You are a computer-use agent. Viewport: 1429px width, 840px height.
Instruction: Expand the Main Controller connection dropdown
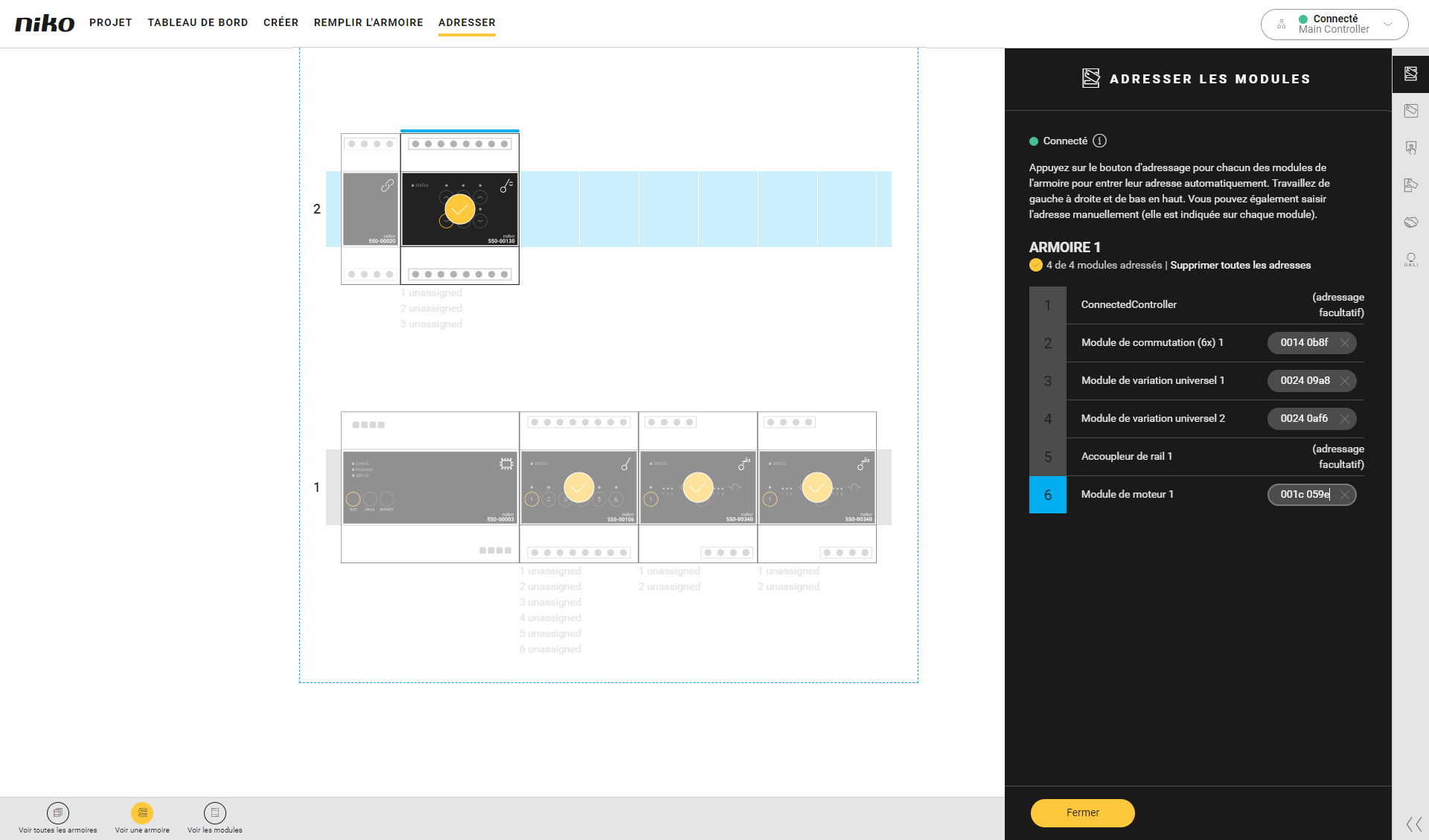[1387, 24]
